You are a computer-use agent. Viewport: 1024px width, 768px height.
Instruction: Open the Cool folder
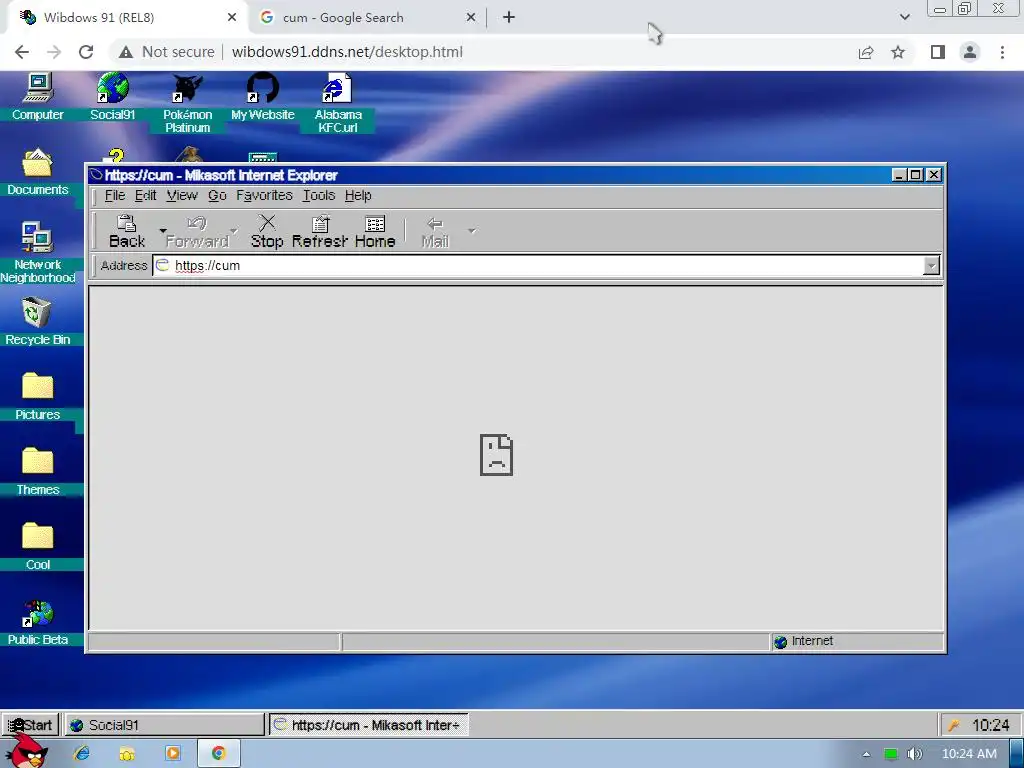coord(38,547)
